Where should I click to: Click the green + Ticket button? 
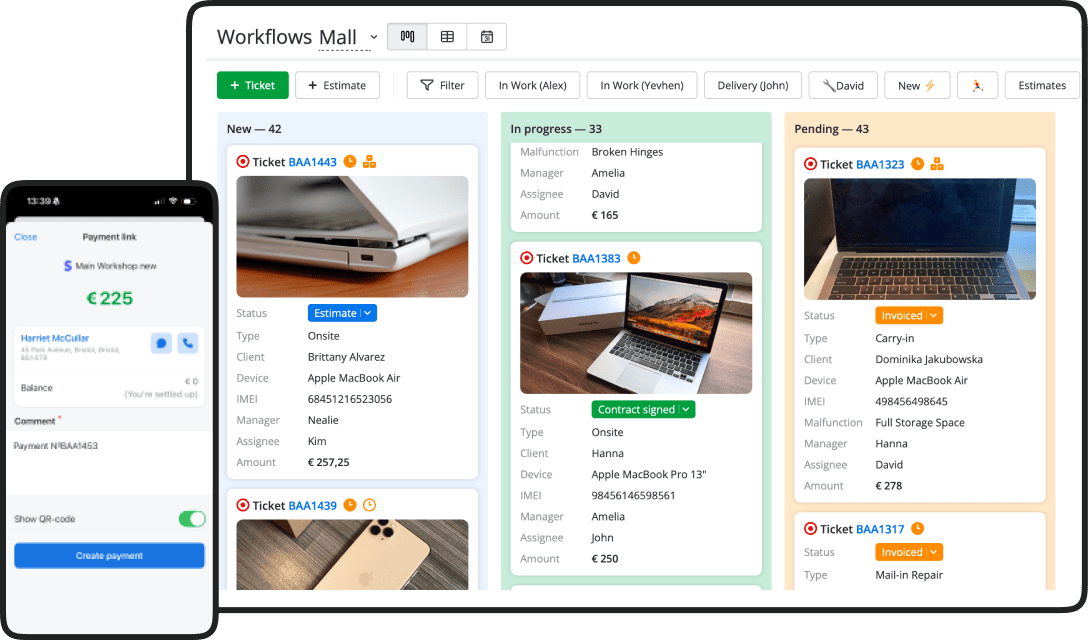click(x=252, y=86)
